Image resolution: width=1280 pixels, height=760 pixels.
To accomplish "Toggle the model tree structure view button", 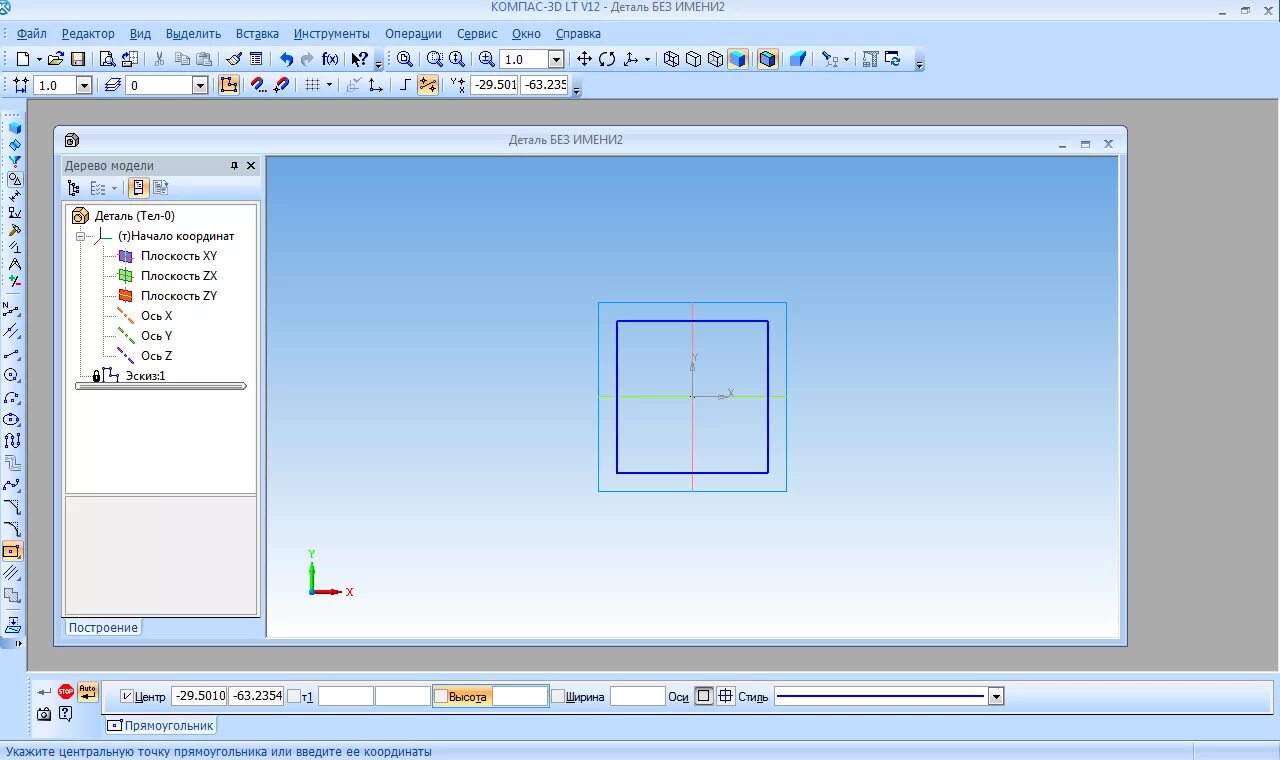I will tap(73, 187).
